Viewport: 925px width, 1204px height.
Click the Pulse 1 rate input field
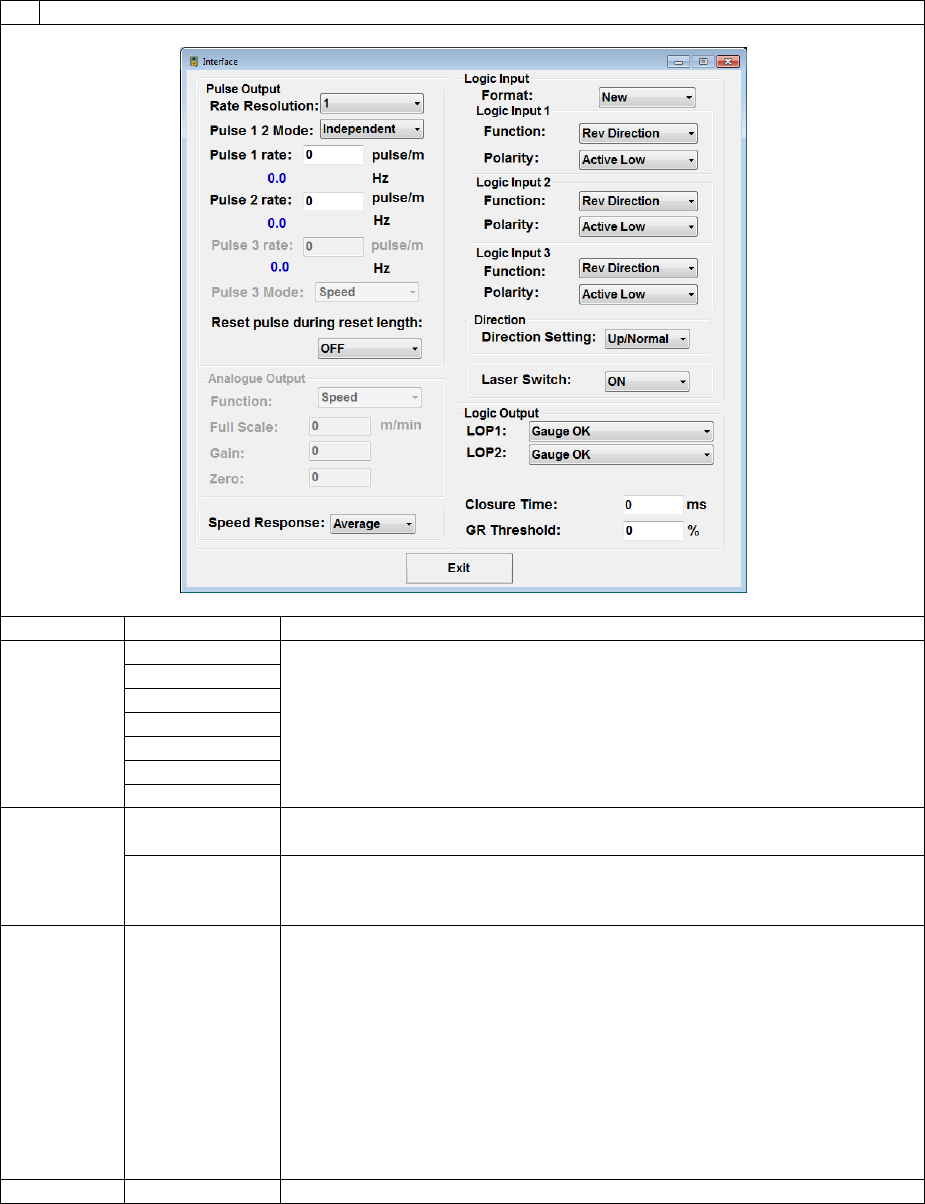tap(333, 155)
